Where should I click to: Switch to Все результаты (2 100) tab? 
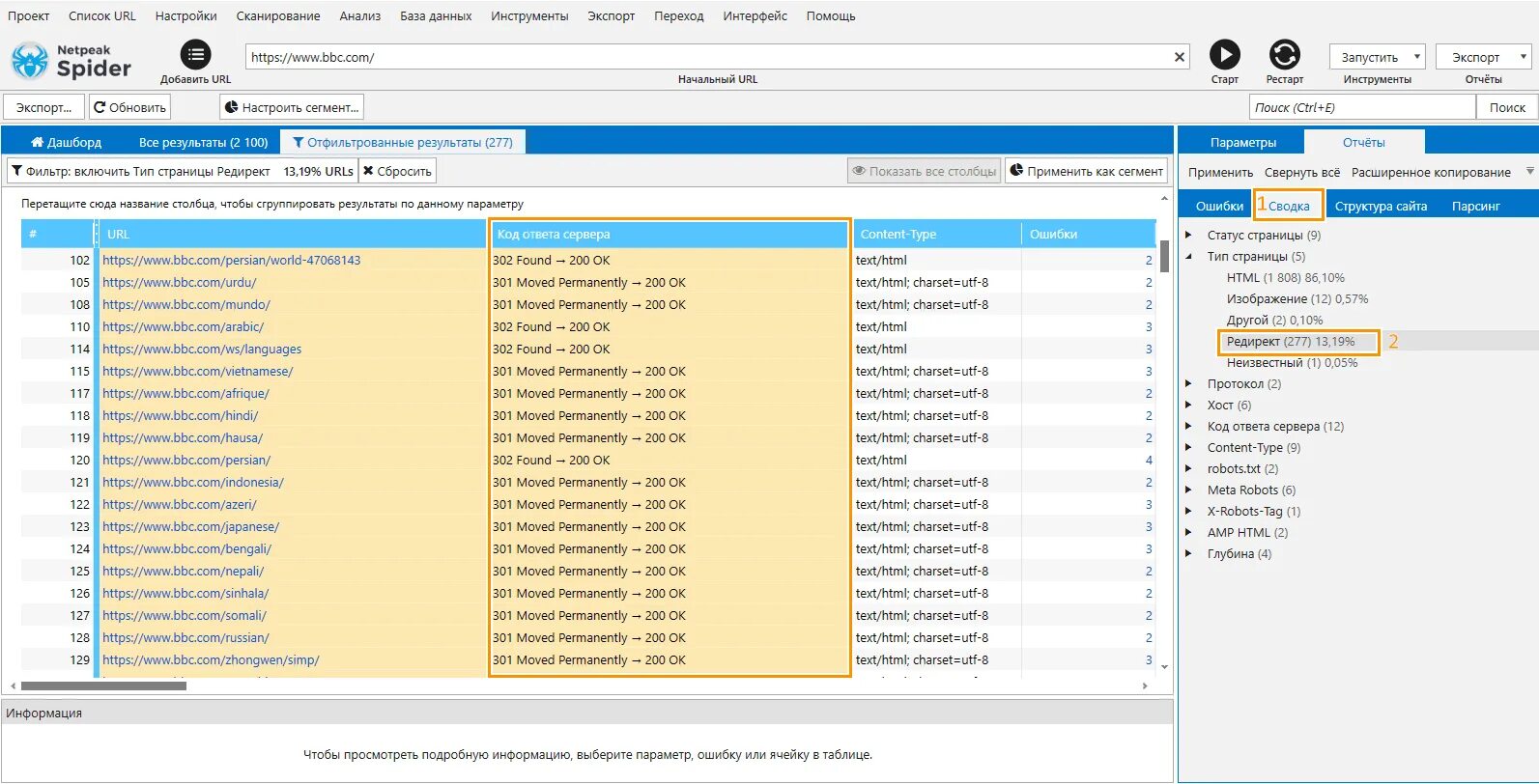pos(204,142)
